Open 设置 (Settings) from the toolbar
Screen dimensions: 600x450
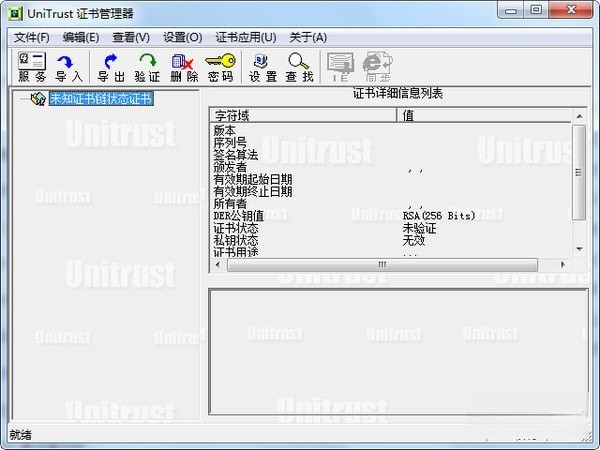point(263,67)
